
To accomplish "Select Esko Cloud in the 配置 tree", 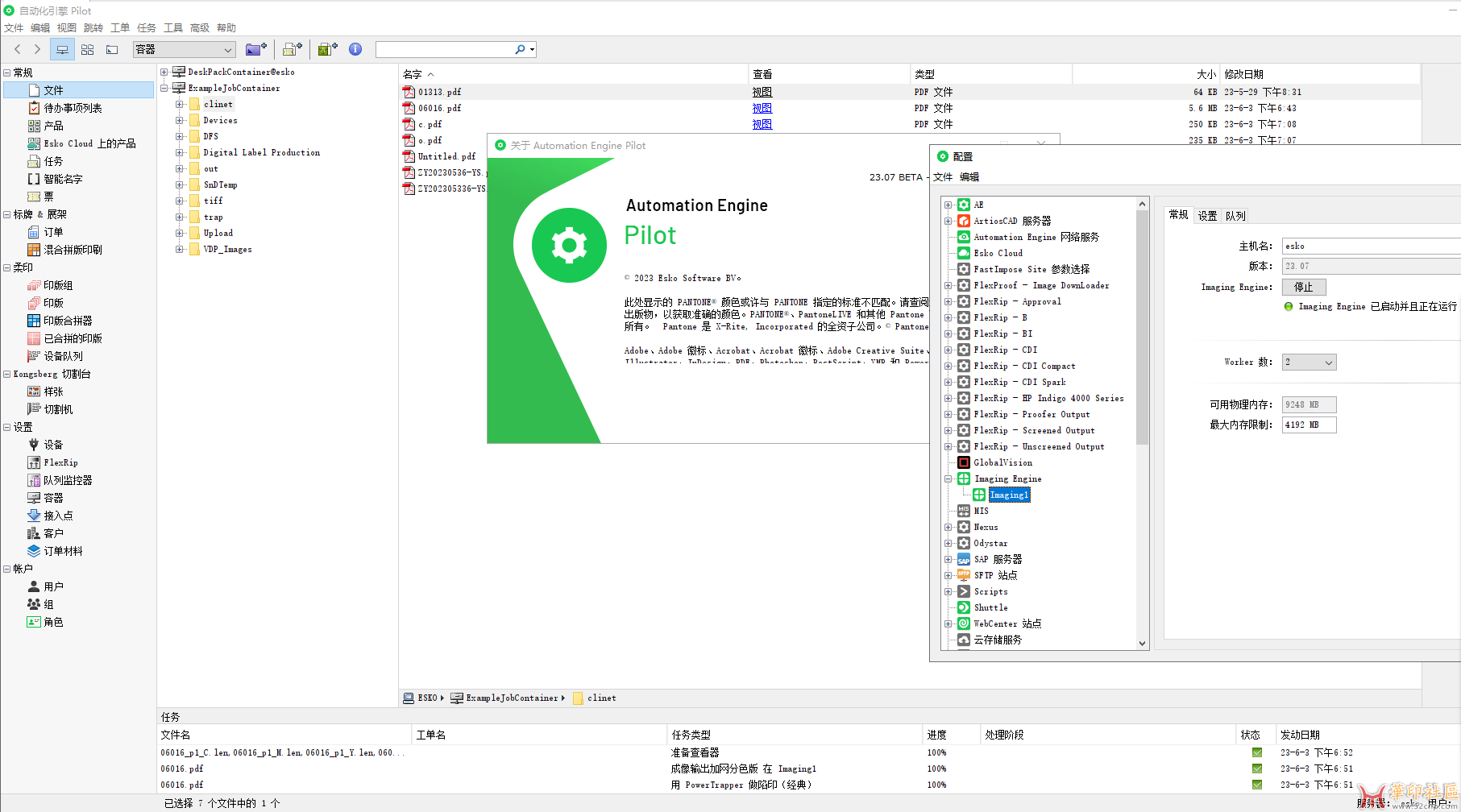I will click(998, 253).
